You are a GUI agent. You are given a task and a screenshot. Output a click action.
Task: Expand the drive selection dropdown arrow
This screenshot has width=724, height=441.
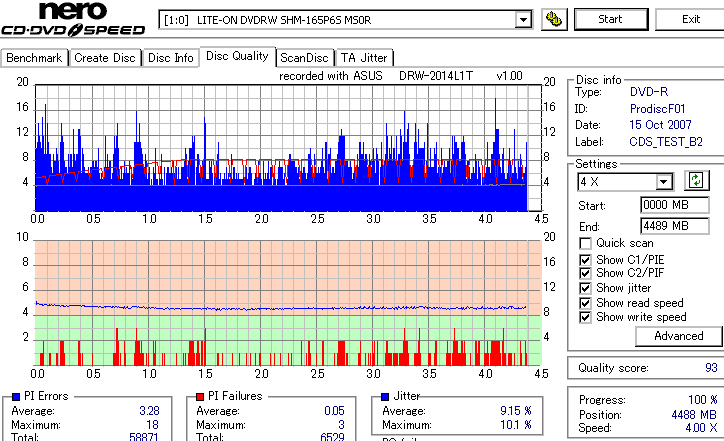coord(523,20)
